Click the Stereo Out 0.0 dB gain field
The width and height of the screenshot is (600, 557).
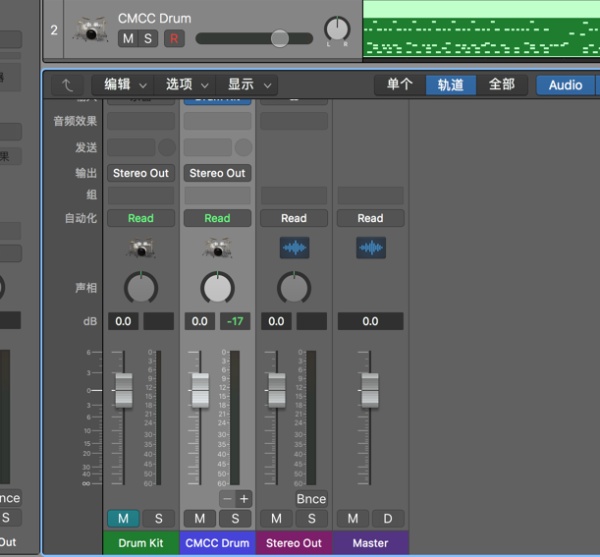coord(276,321)
